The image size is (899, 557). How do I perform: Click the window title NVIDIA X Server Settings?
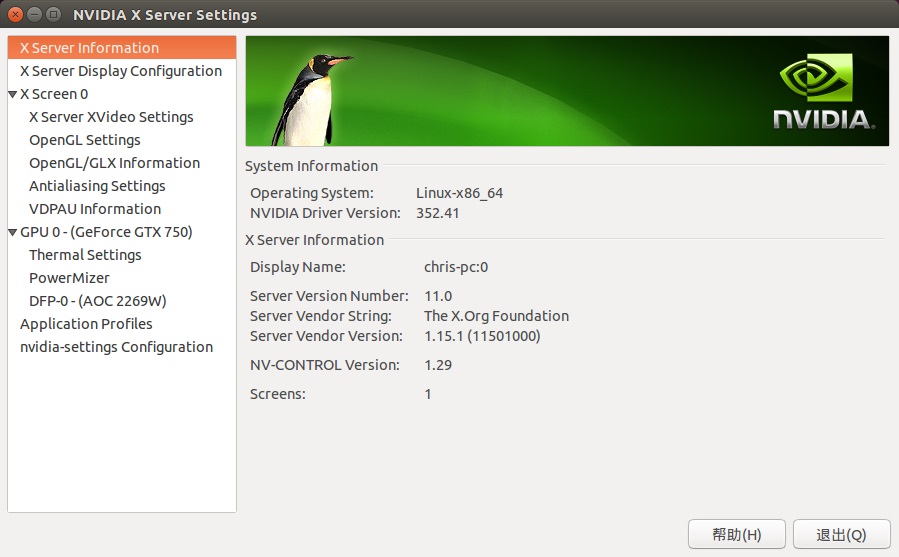[165, 14]
